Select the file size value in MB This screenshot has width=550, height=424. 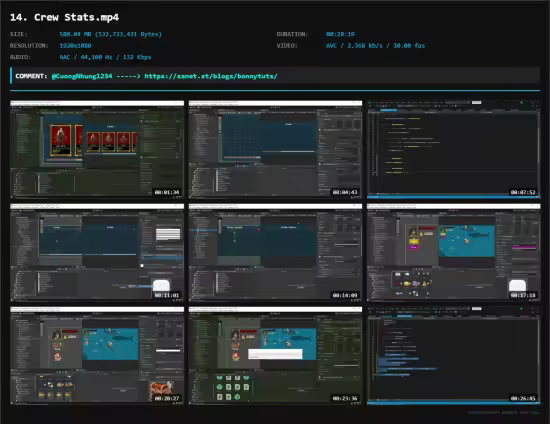click(110, 34)
